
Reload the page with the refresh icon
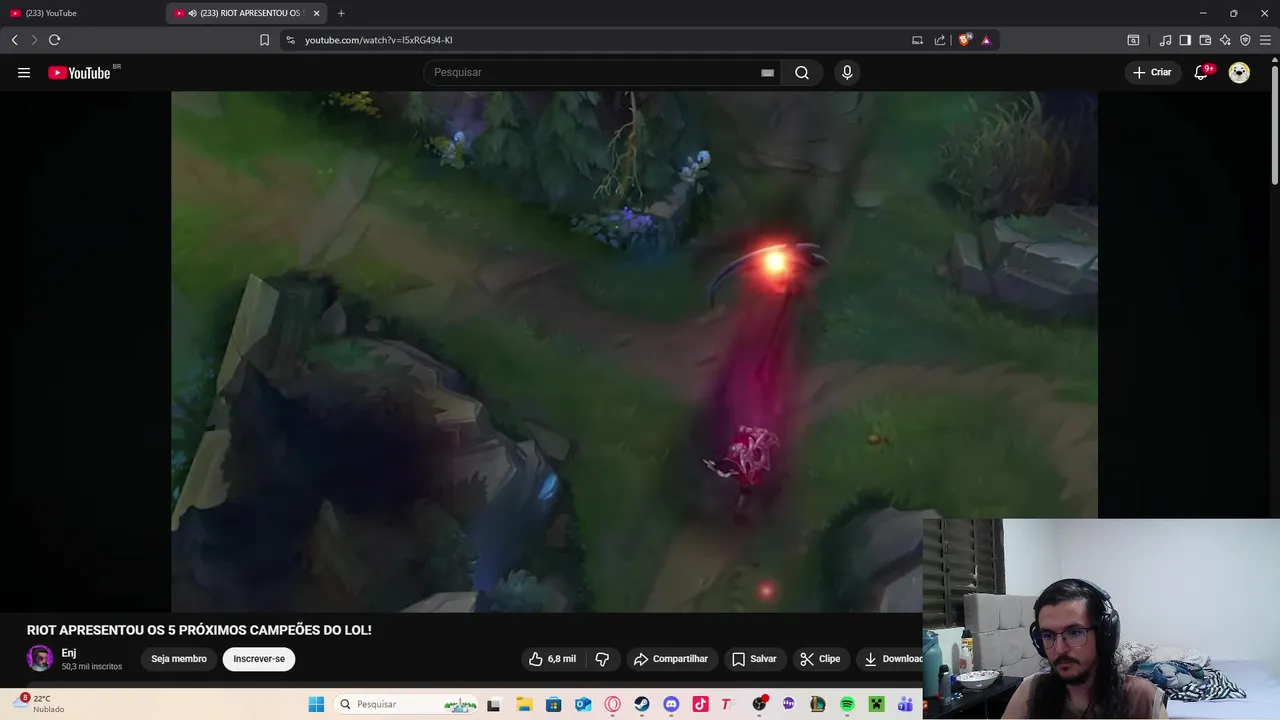(x=55, y=40)
